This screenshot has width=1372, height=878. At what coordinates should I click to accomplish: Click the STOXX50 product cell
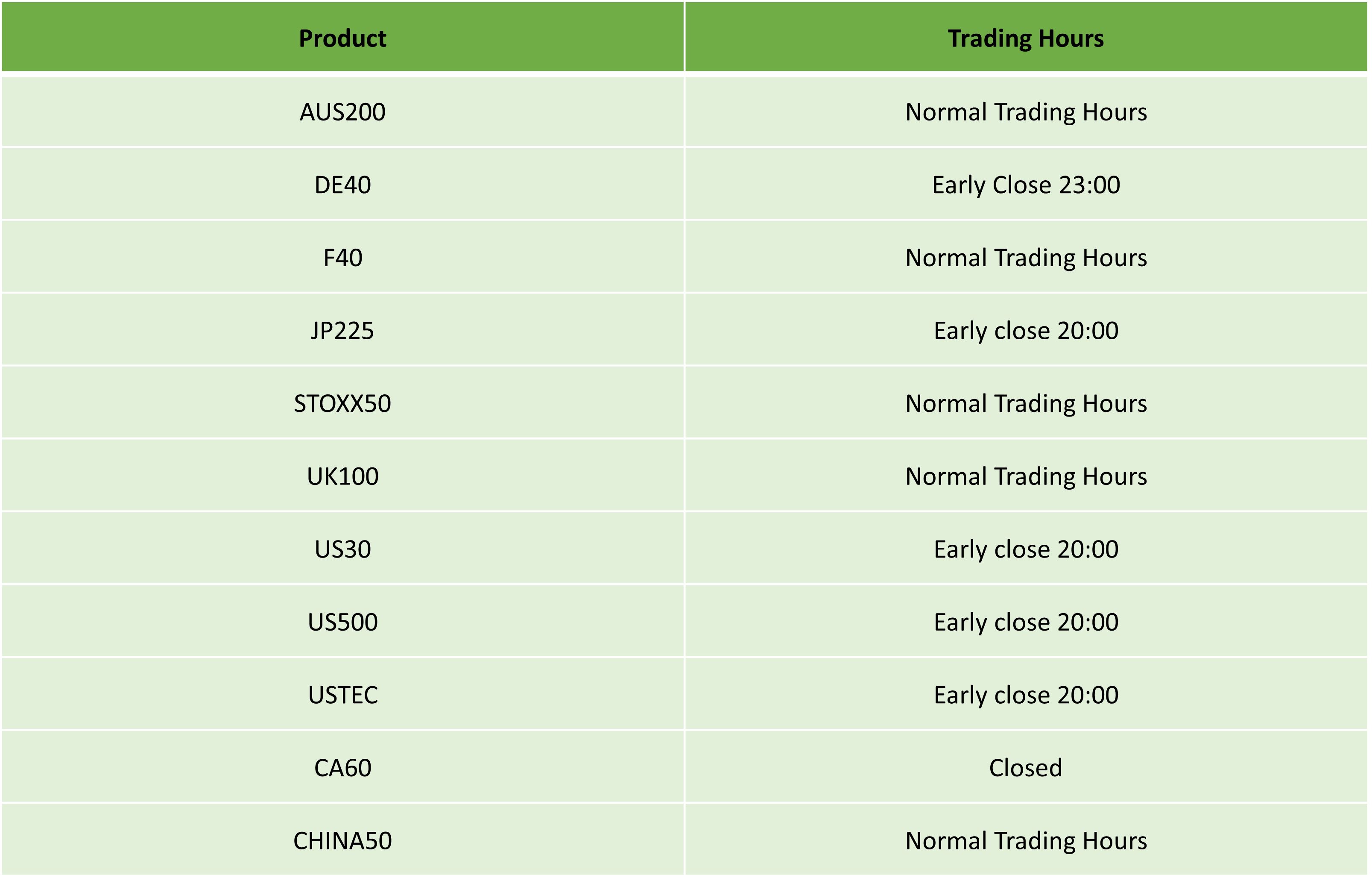click(x=342, y=403)
